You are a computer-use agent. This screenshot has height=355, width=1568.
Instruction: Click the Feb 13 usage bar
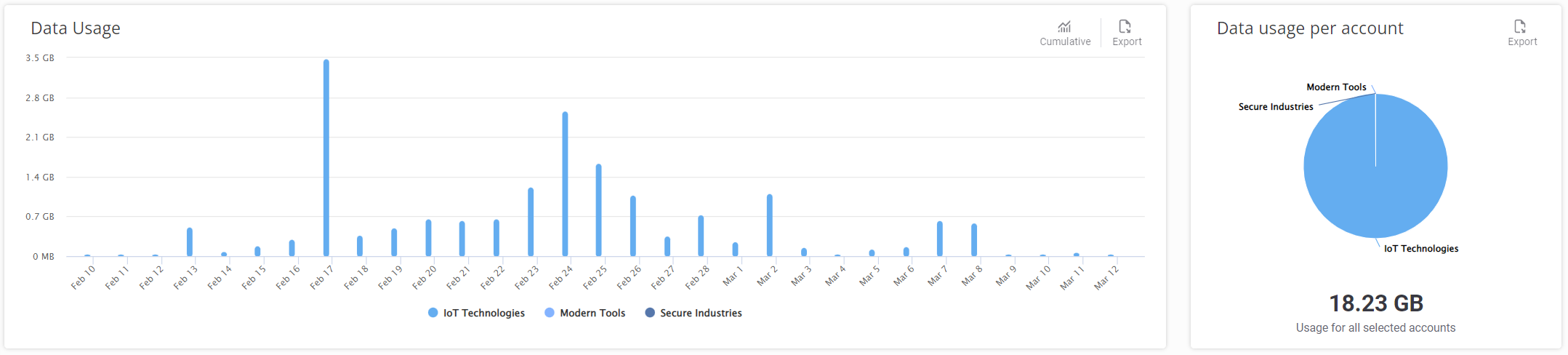click(190, 242)
